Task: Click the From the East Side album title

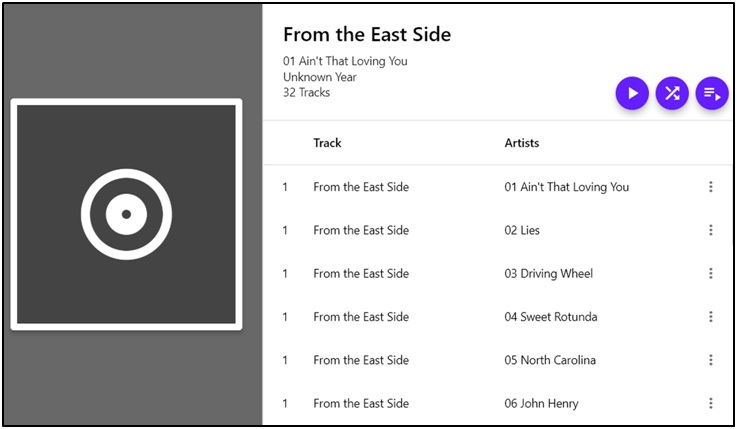Action: click(x=367, y=34)
